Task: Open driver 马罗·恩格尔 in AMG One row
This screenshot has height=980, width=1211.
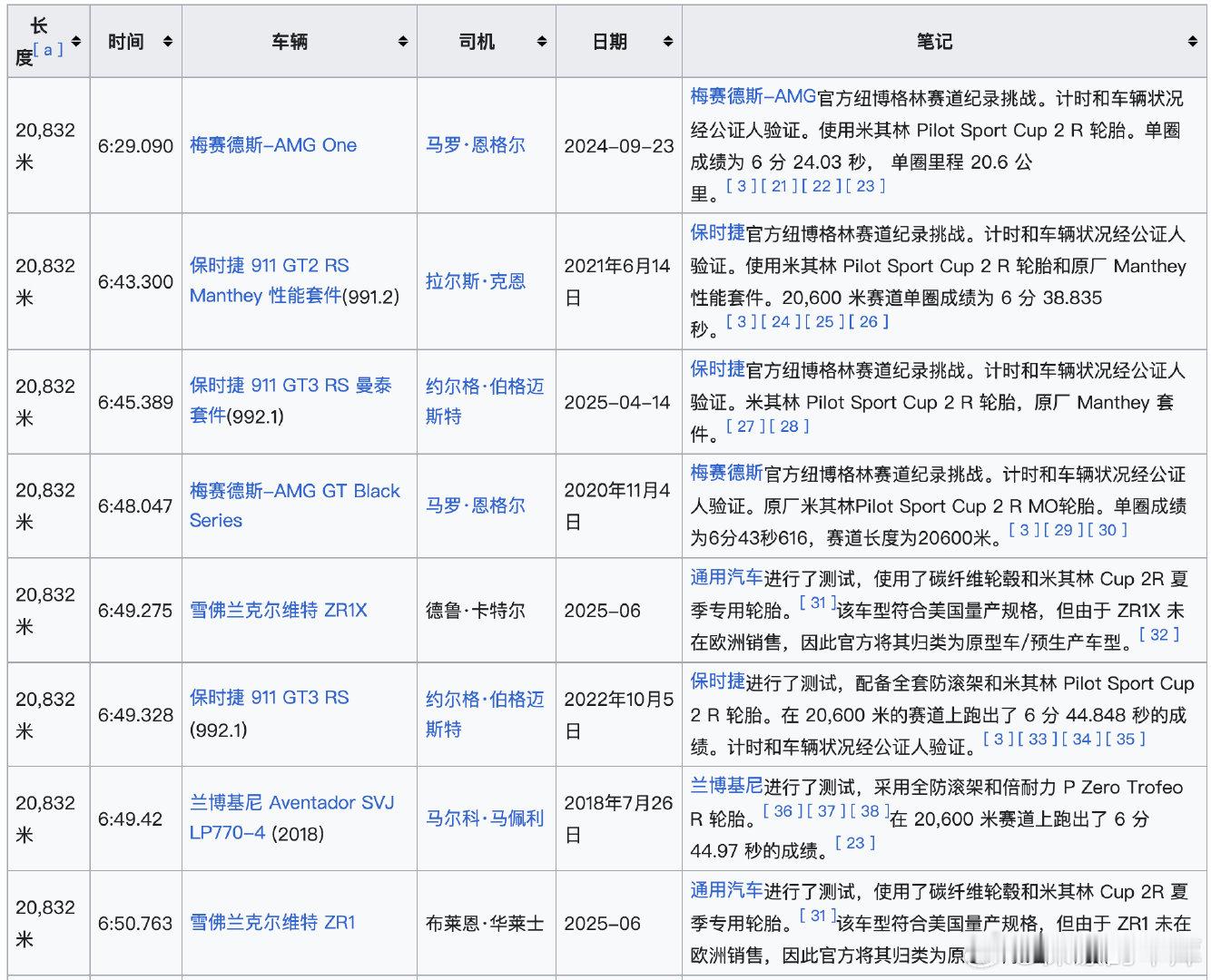Action: click(476, 145)
